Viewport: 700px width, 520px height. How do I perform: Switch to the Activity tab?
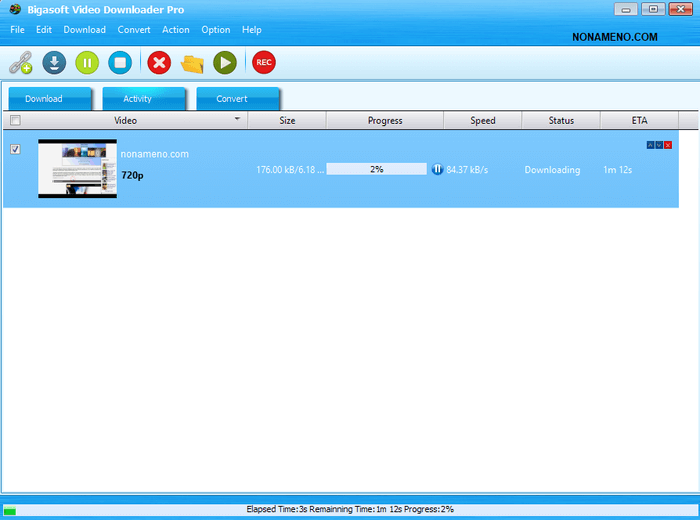(x=137, y=99)
